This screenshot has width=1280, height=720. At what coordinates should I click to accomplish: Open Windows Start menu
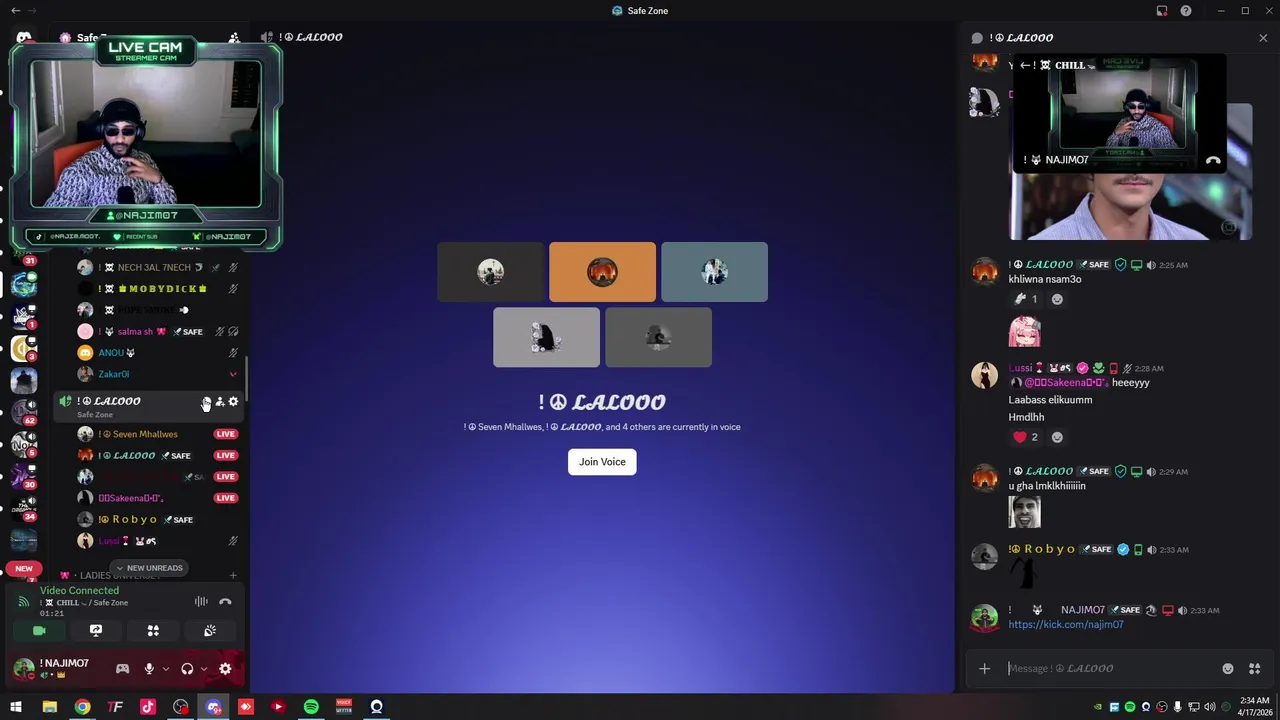click(16, 707)
